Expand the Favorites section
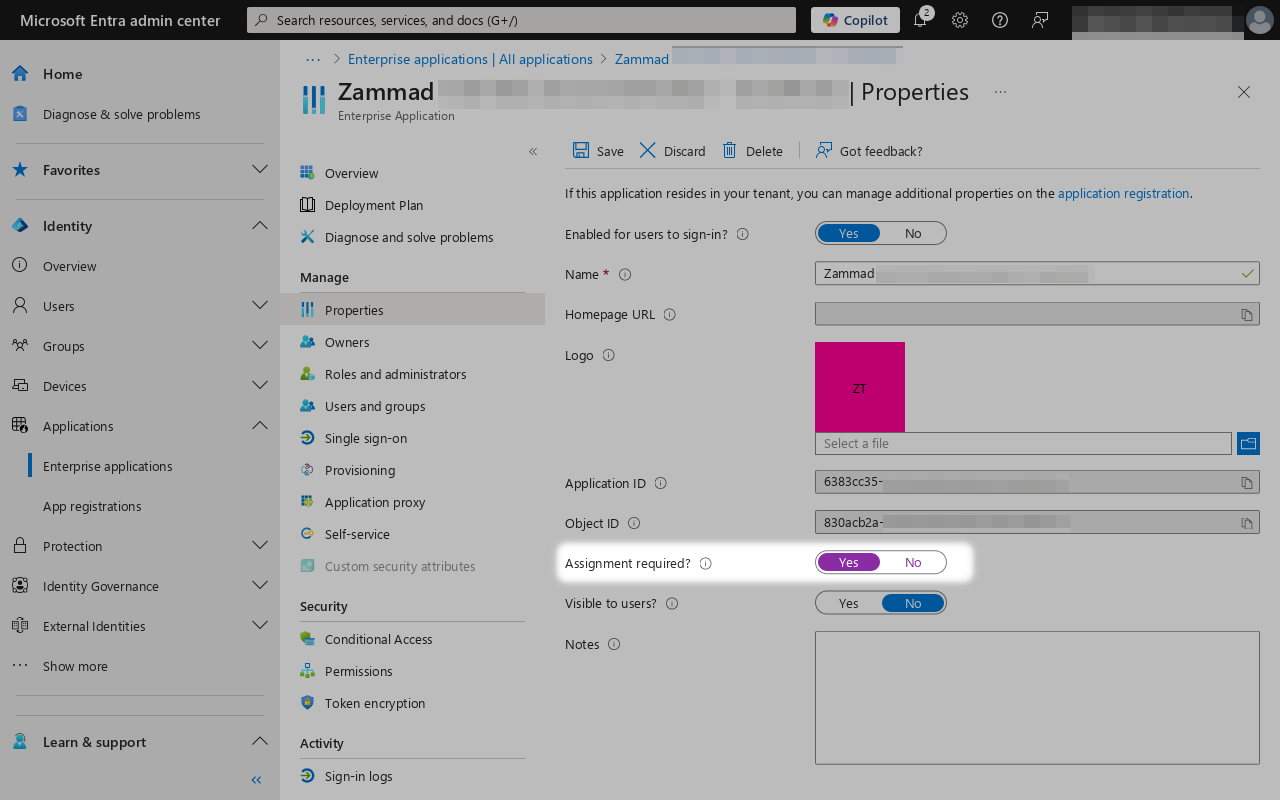Screen dimensions: 1280x800 260,170
